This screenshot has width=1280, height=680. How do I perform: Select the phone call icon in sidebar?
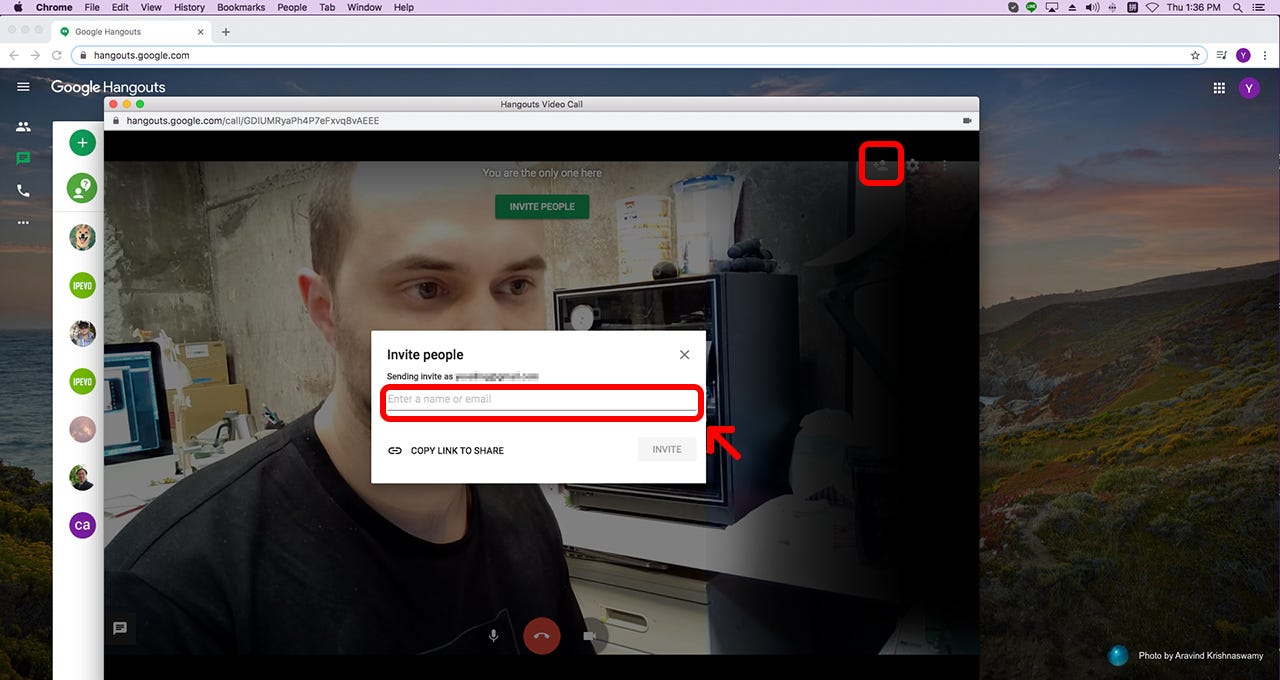tap(23, 190)
